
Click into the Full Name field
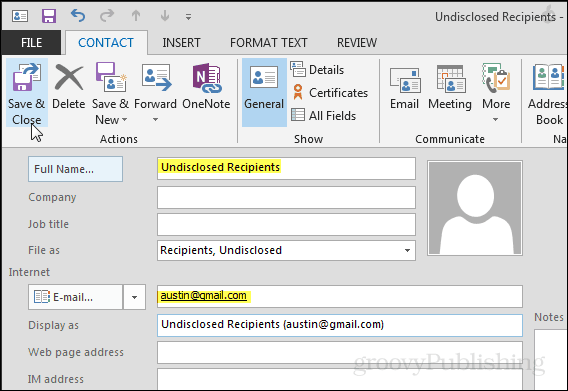[x=286, y=168]
